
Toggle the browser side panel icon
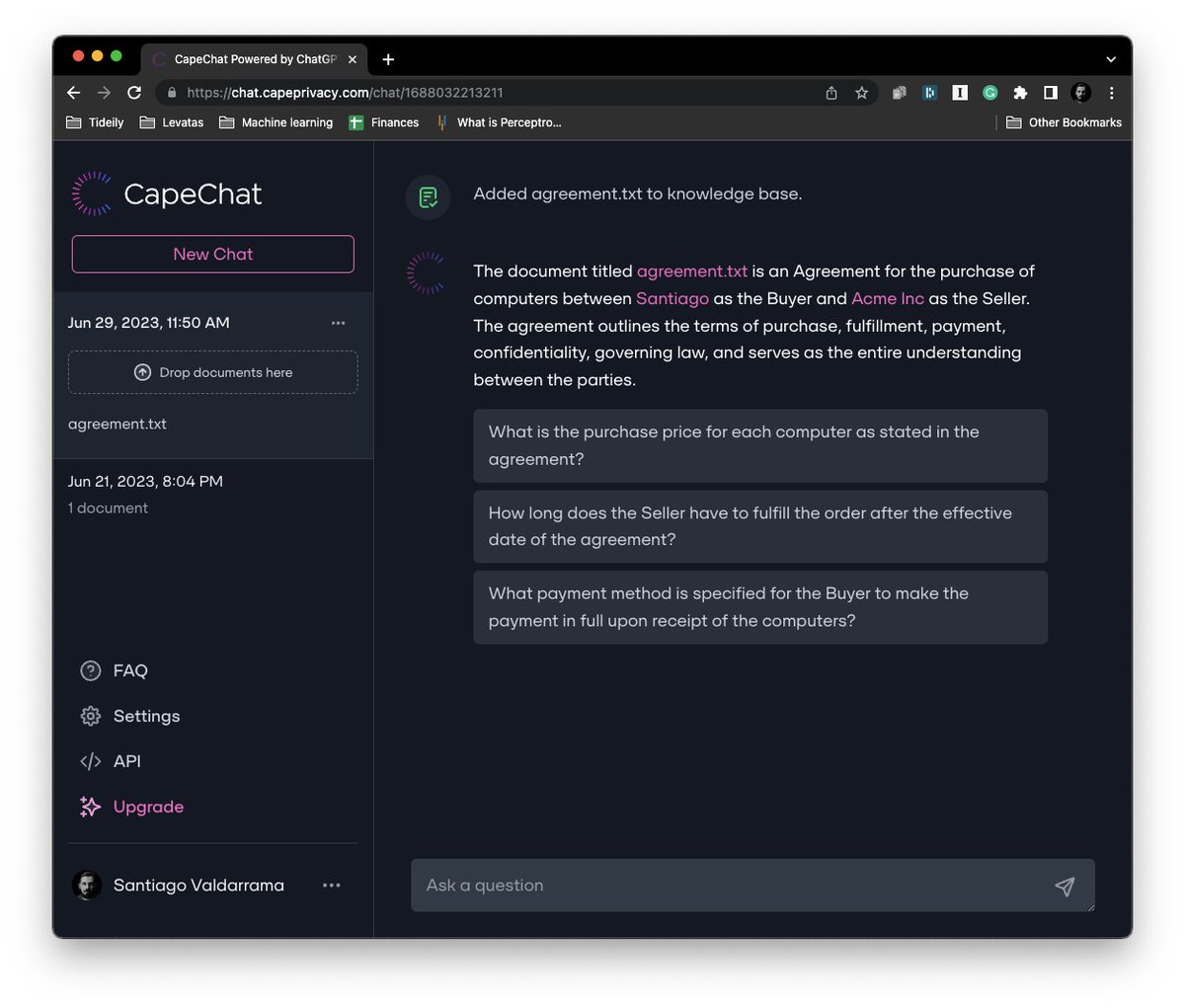(x=1051, y=93)
